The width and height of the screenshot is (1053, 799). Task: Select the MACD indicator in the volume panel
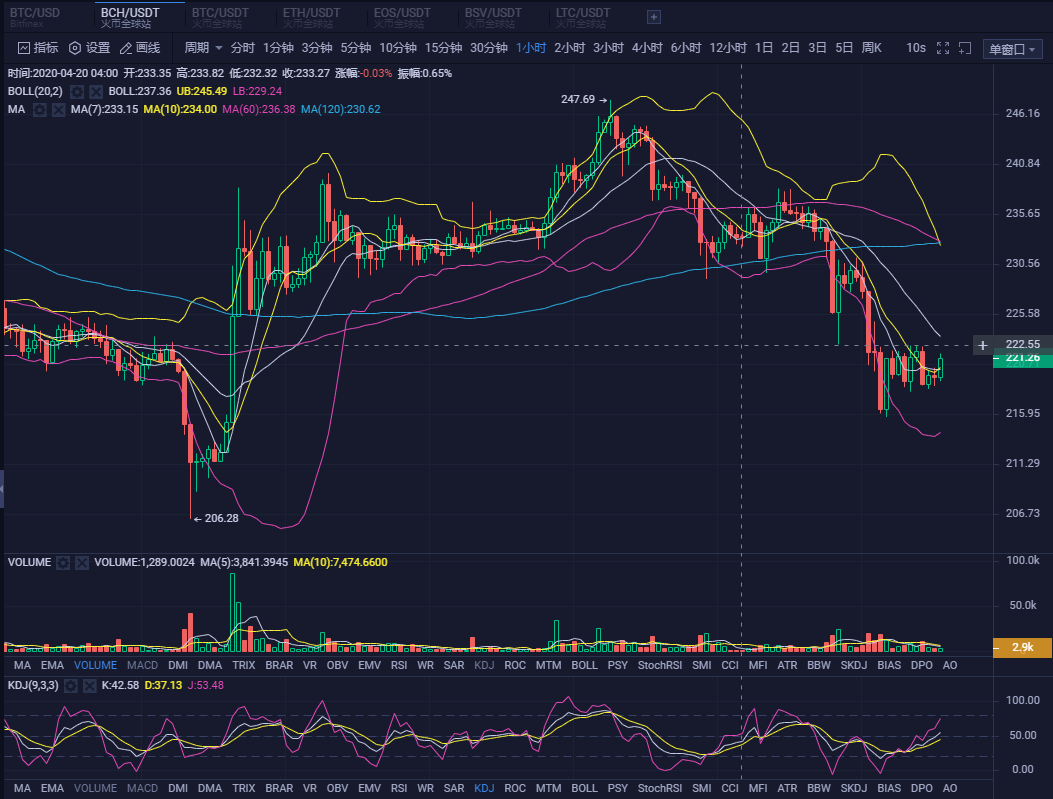click(142, 665)
